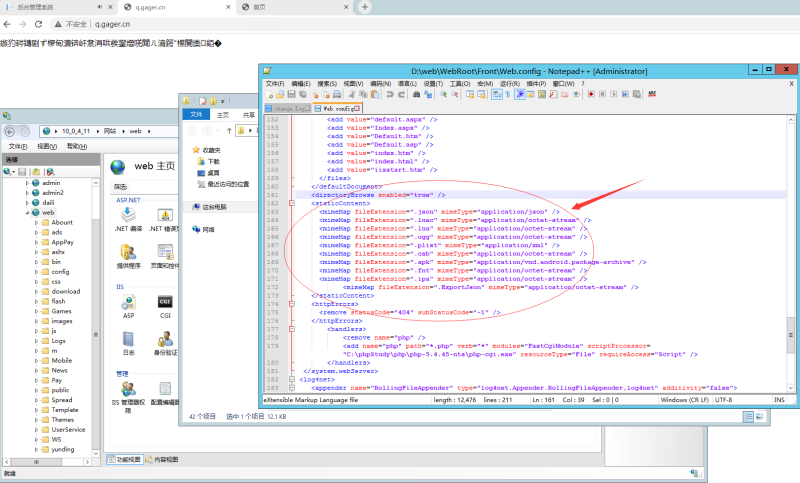Expand the admin site in IIS tree
This screenshot has width=800, height=483.
pyautogui.click(x=27, y=183)
